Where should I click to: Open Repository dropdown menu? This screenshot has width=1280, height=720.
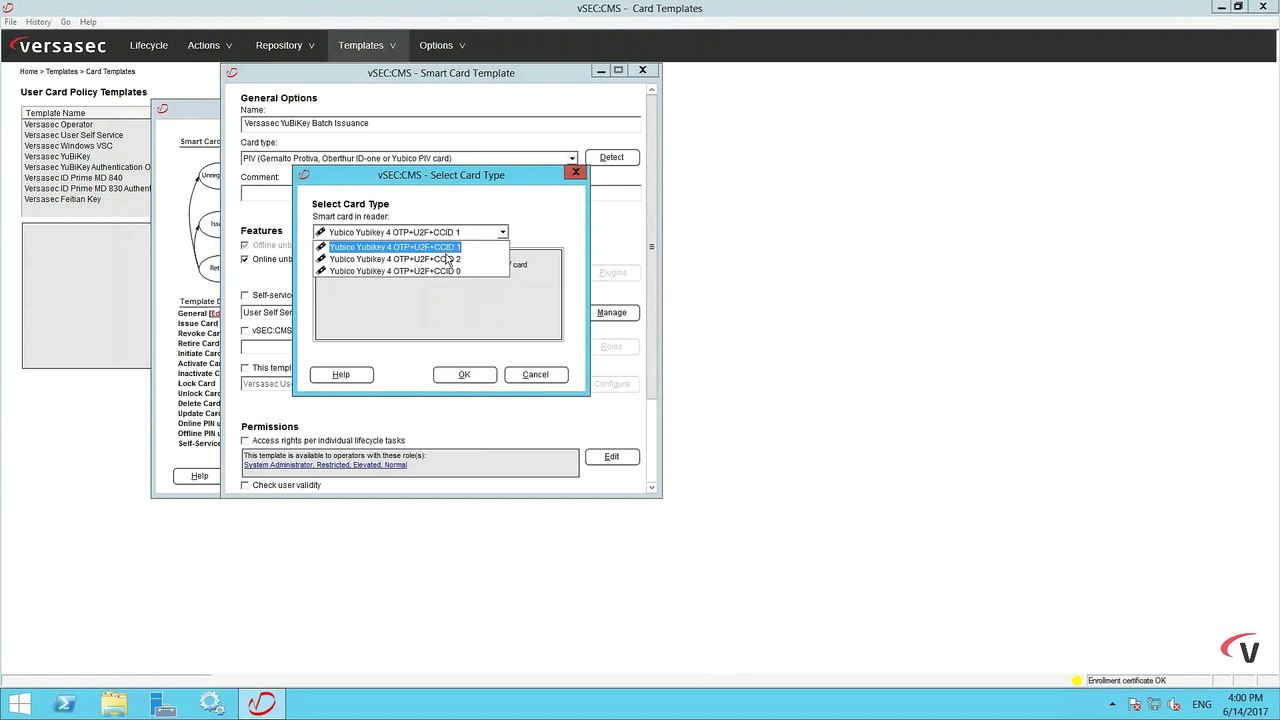coord(285,45)
